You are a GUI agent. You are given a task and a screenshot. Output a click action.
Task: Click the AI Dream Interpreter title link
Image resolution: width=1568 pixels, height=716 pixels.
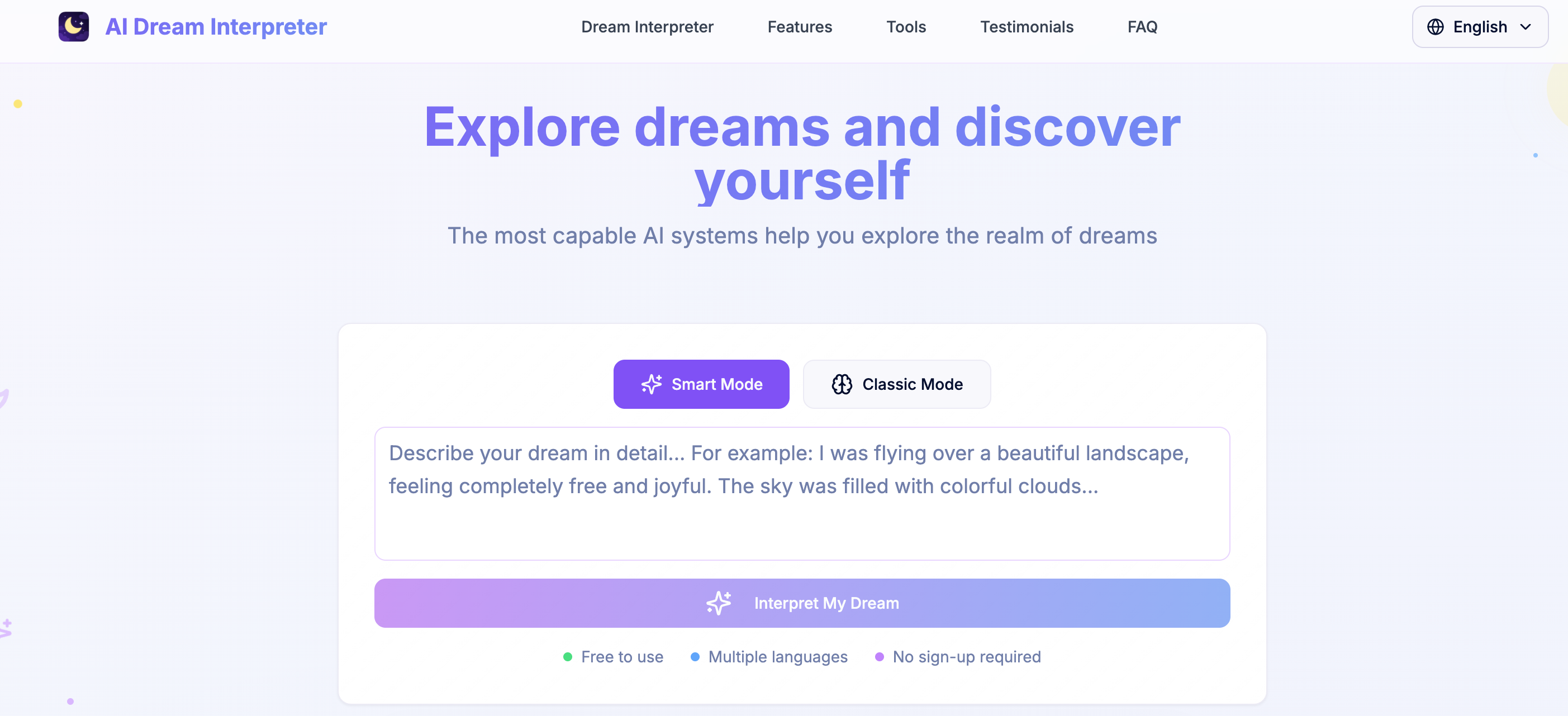point(216,27)
